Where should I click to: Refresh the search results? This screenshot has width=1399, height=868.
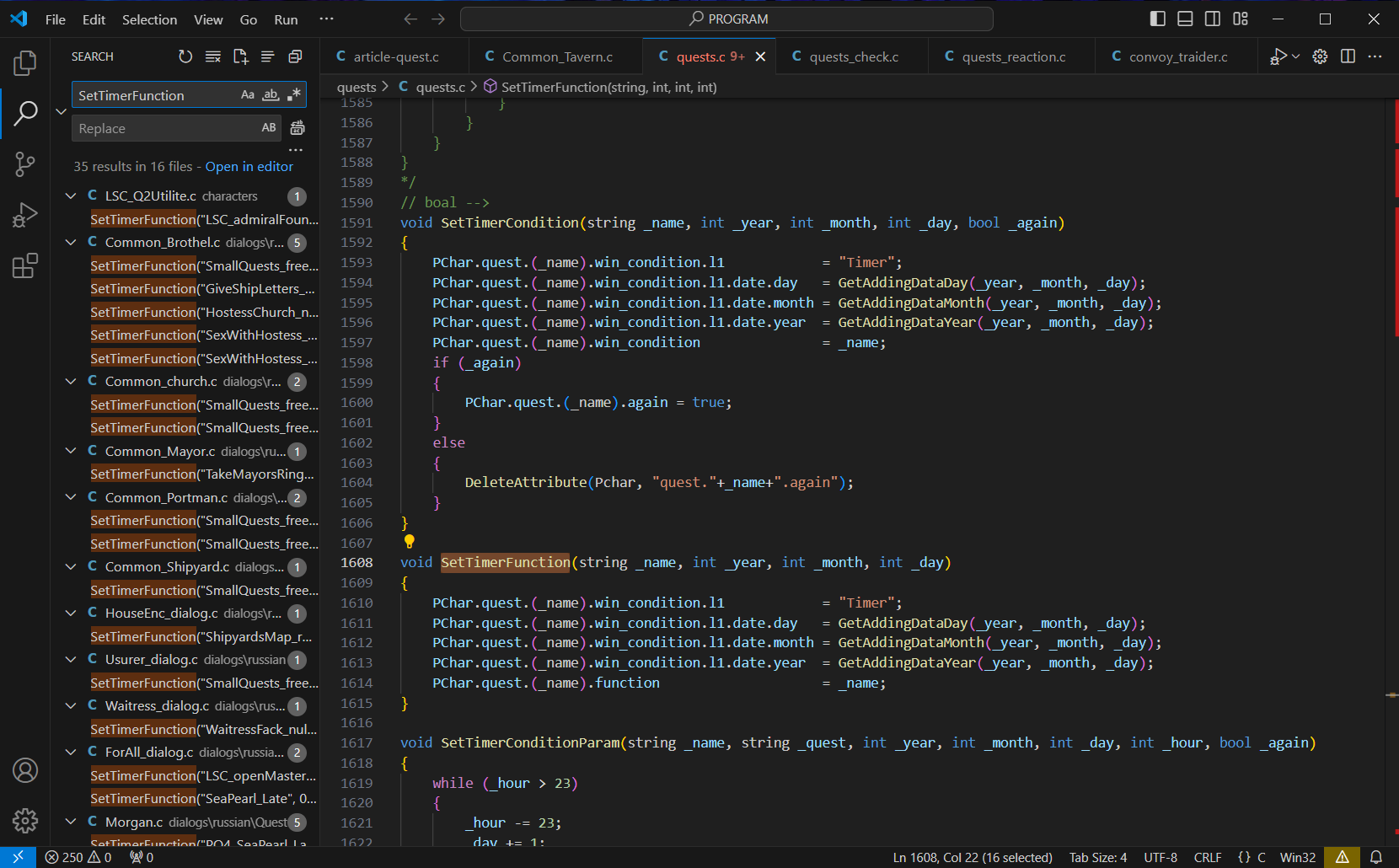[x=185, y=56]
